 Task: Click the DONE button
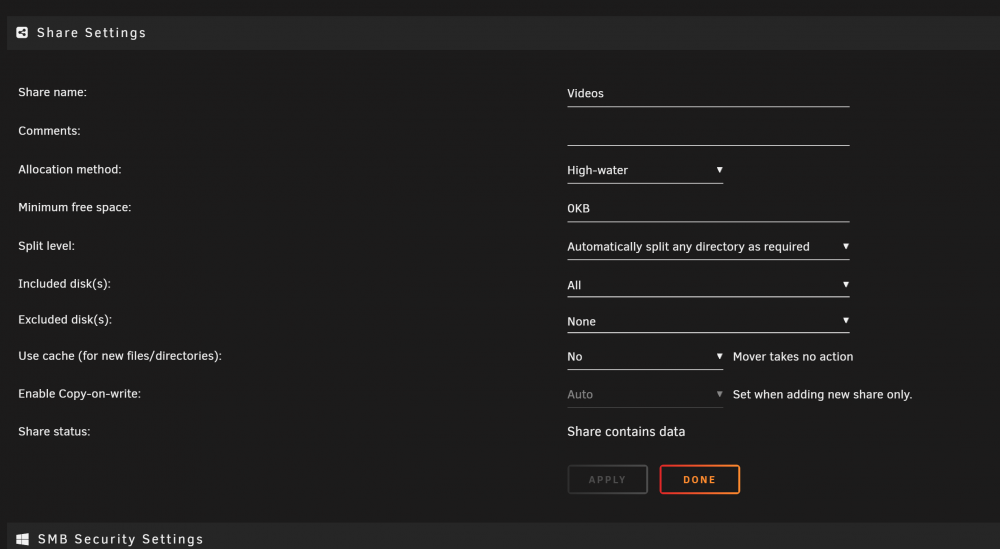pyautogui.click(x=700, y=479)
